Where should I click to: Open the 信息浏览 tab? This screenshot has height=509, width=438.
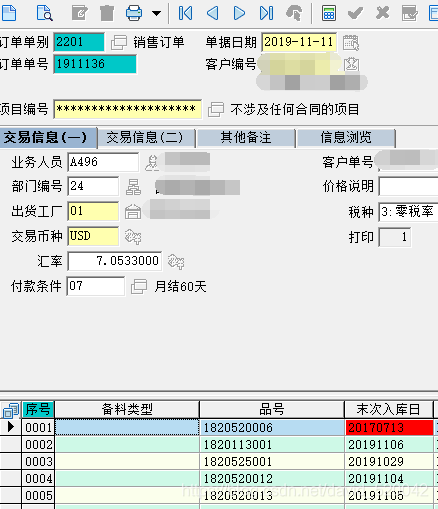[346, 138]
